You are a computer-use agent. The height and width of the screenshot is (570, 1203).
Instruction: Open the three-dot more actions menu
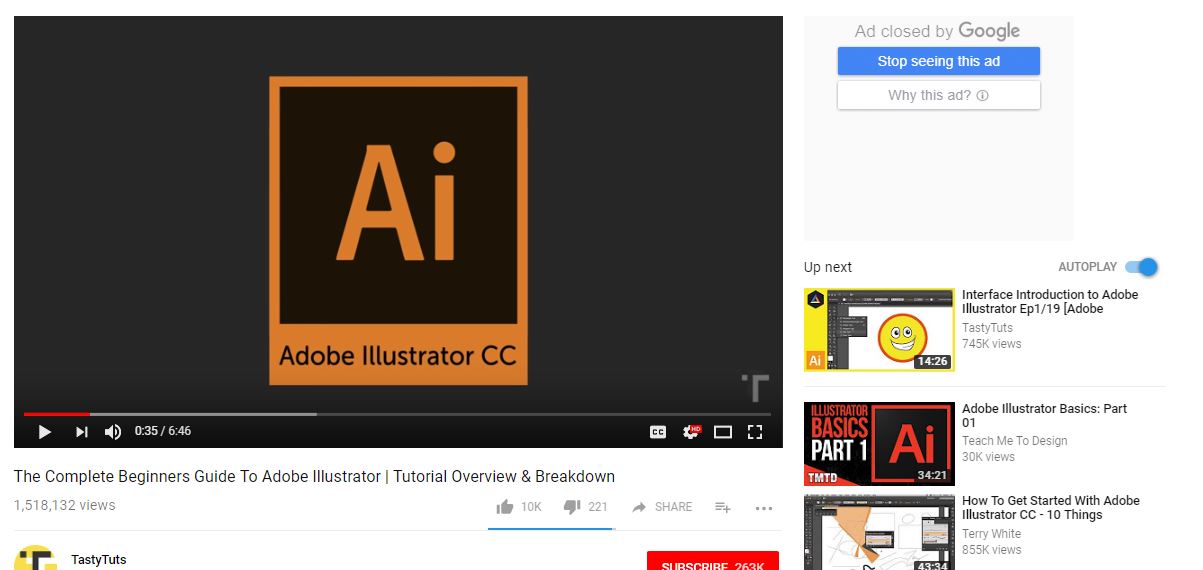pos(764,508)
